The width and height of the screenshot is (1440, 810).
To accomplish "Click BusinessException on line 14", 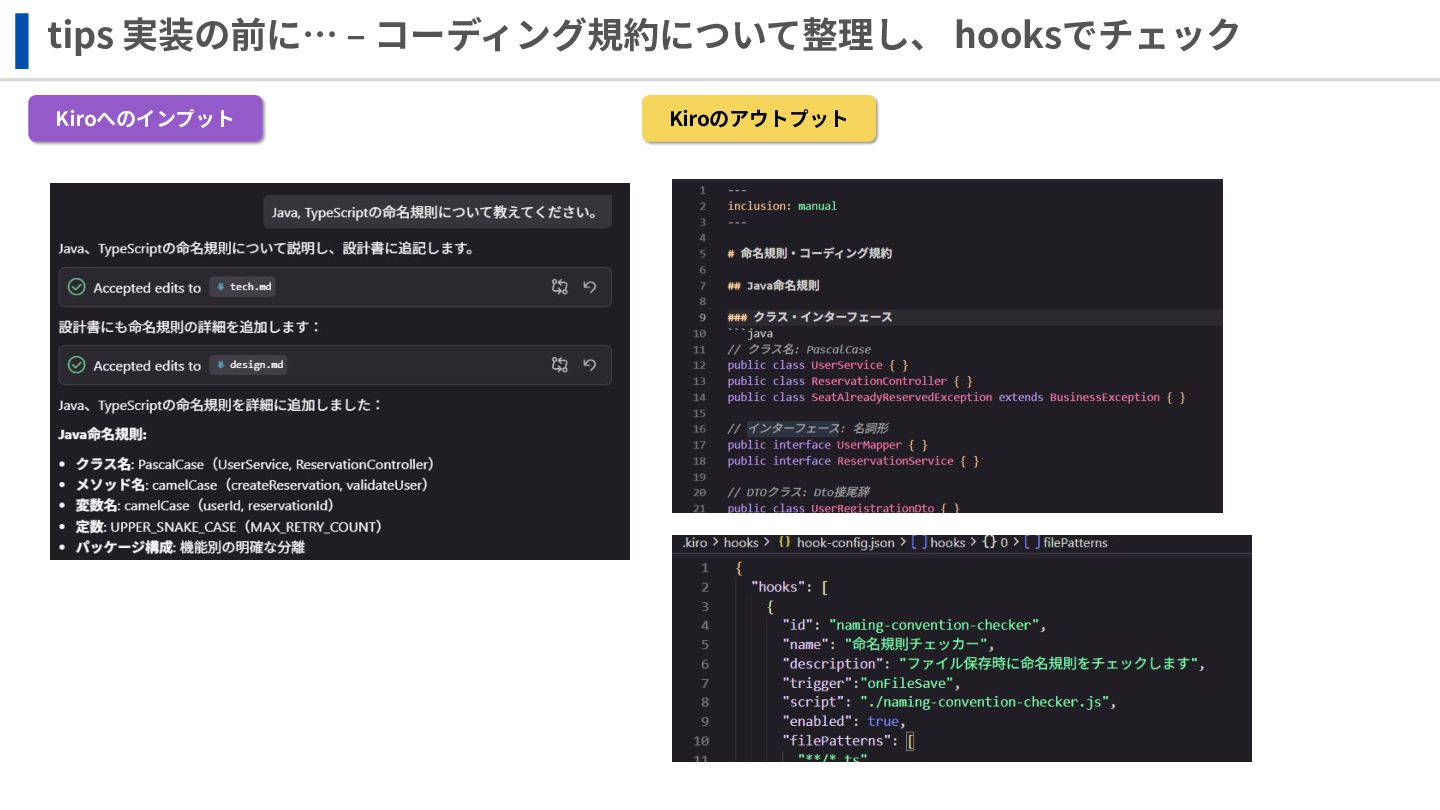I will tap(1104, 397).
